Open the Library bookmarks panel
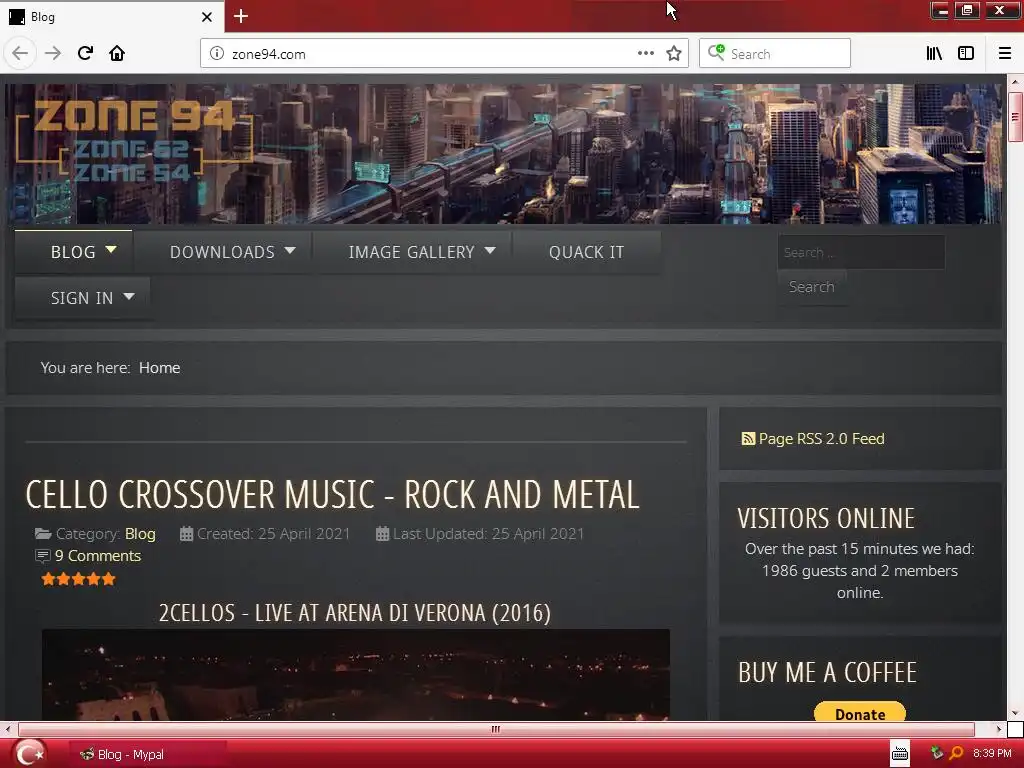The width and height of the screenshot is (1024, 768). (x=934, y=53)
